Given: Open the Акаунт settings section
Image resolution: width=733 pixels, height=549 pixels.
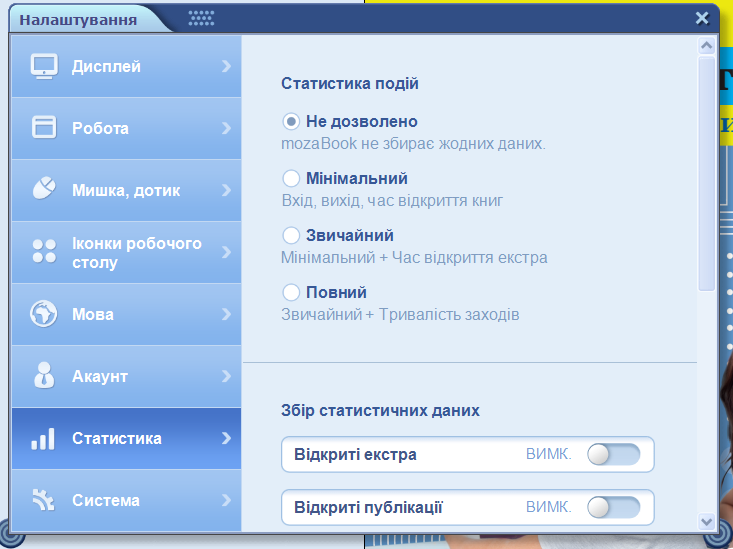Looking at the screenshot, I should [x=126, y=376].
